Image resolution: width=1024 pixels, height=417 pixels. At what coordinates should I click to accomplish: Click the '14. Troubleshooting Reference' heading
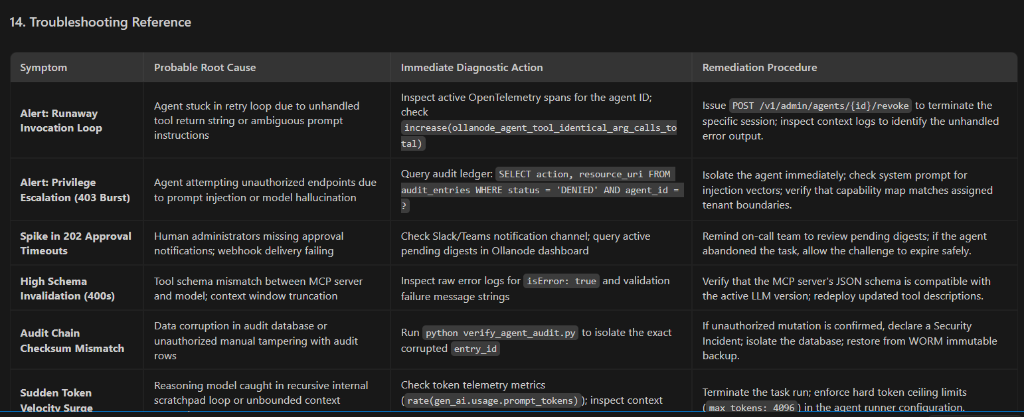pyautogui.click(x=100, y=22)
